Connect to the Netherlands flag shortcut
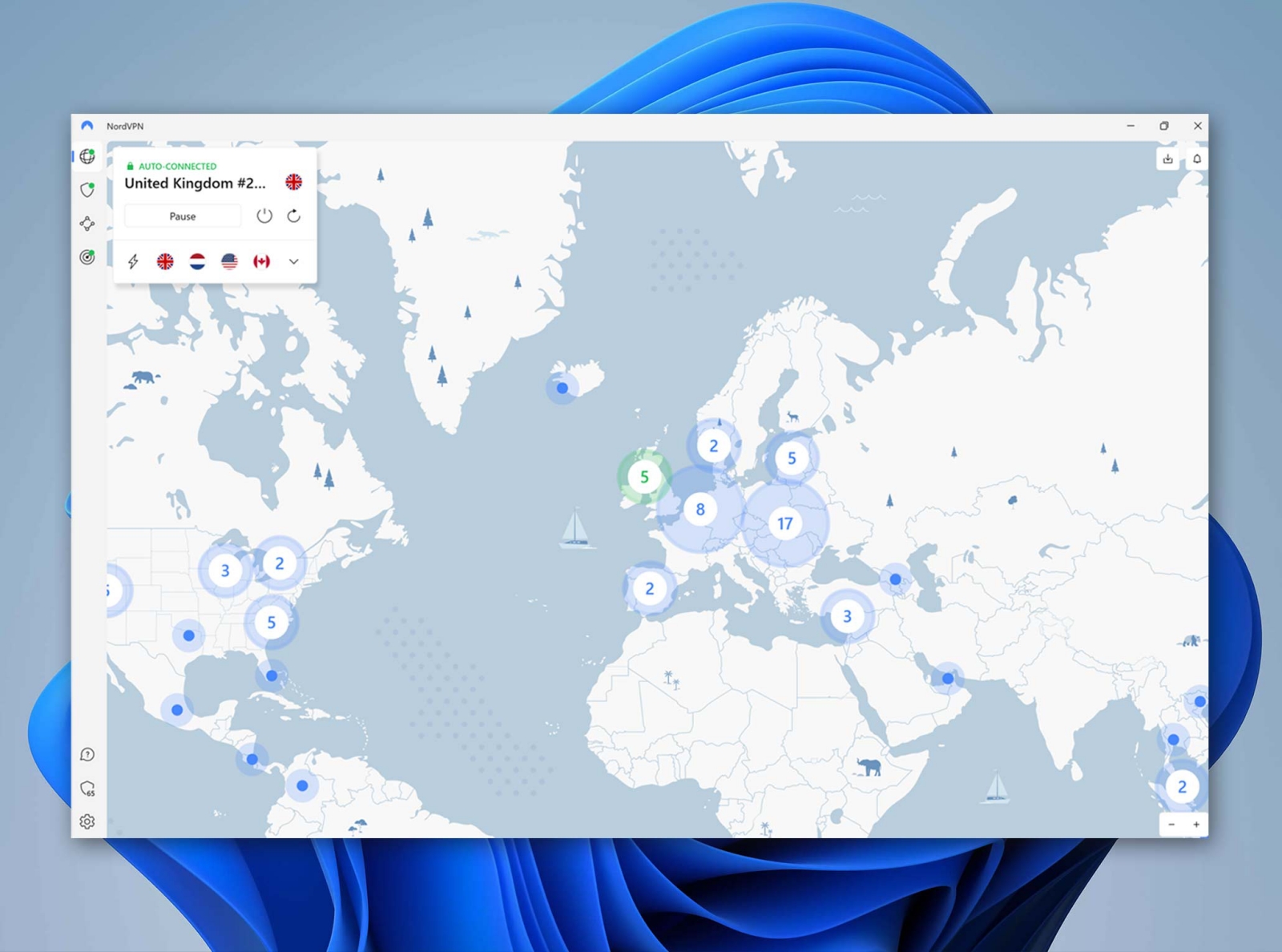This screenshot has width=1282, height=952. (x=197, y=261)
